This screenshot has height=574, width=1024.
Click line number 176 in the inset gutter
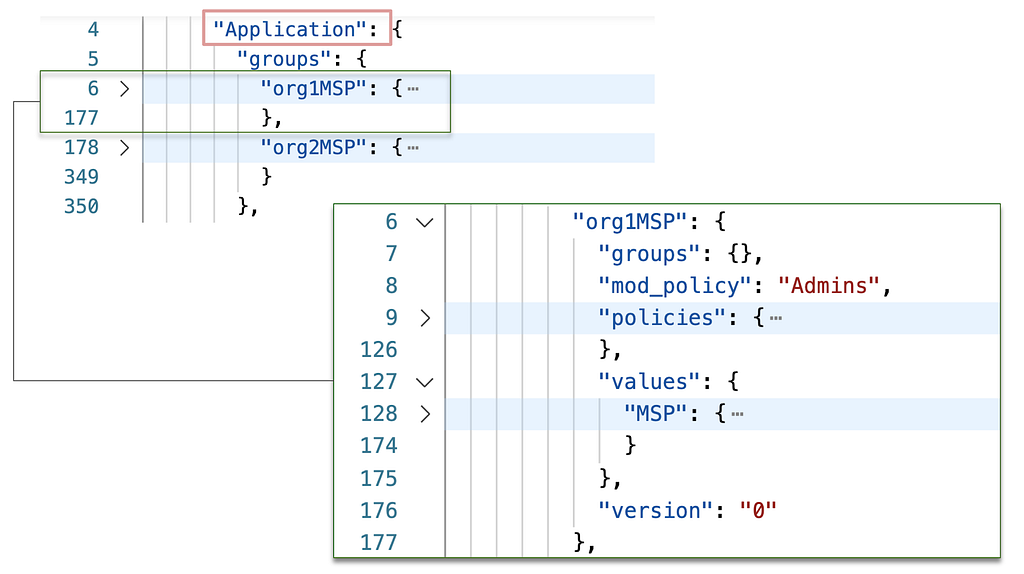click(379, 511)
